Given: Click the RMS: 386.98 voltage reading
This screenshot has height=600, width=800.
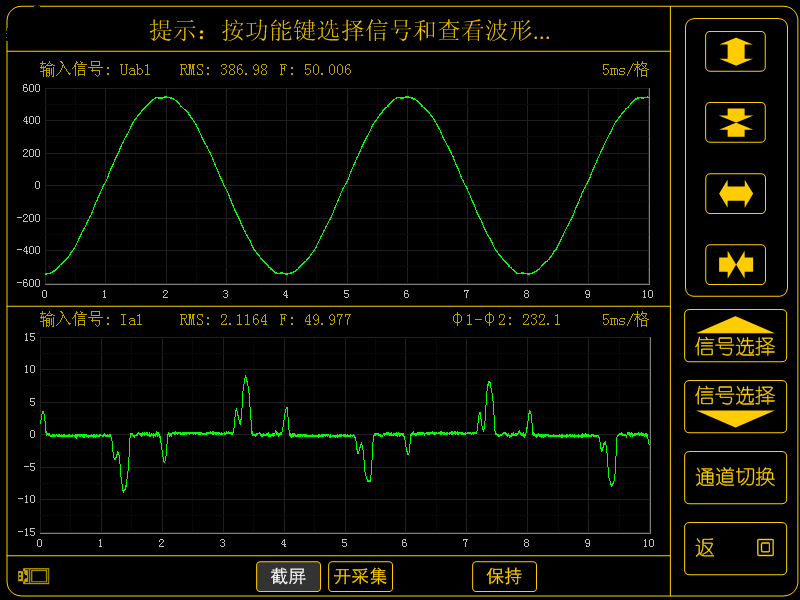Looking at the screenshot, I should 224,70.
